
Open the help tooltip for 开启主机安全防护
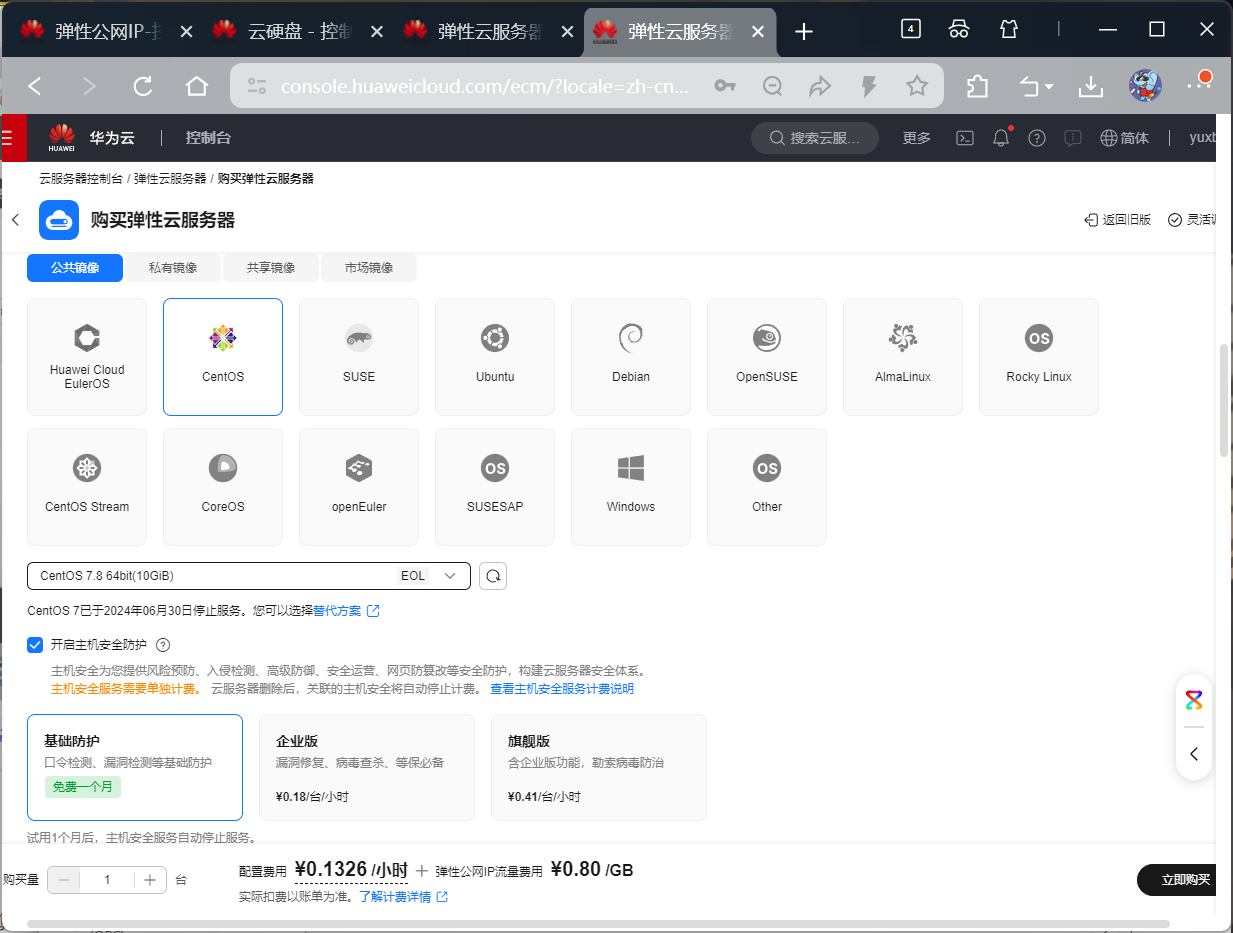[x=163, y=645]
